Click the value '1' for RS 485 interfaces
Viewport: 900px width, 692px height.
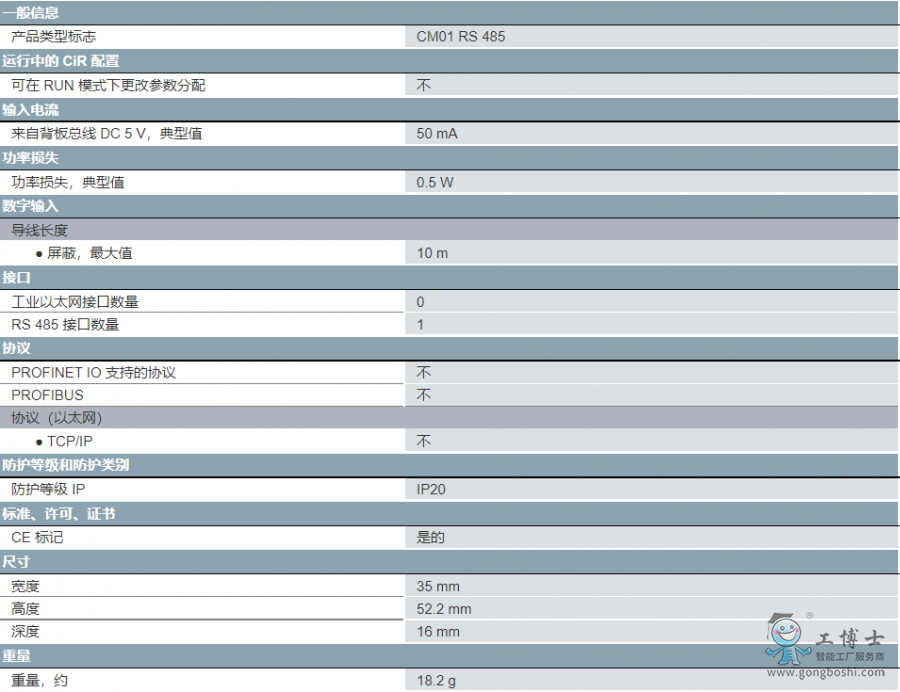click(x=420, y=325)
